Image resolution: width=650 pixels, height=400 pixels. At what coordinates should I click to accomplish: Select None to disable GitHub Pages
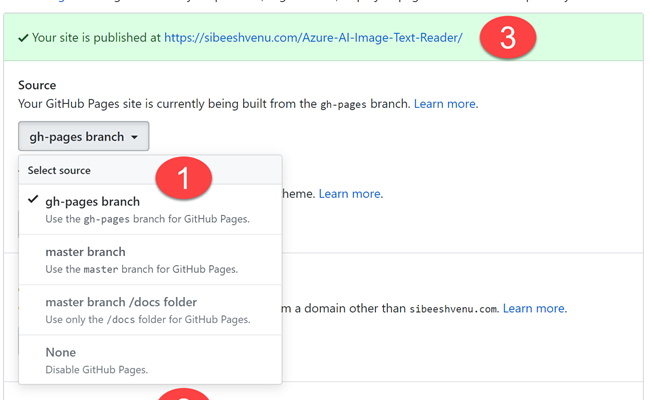click(x=150, y=360)
